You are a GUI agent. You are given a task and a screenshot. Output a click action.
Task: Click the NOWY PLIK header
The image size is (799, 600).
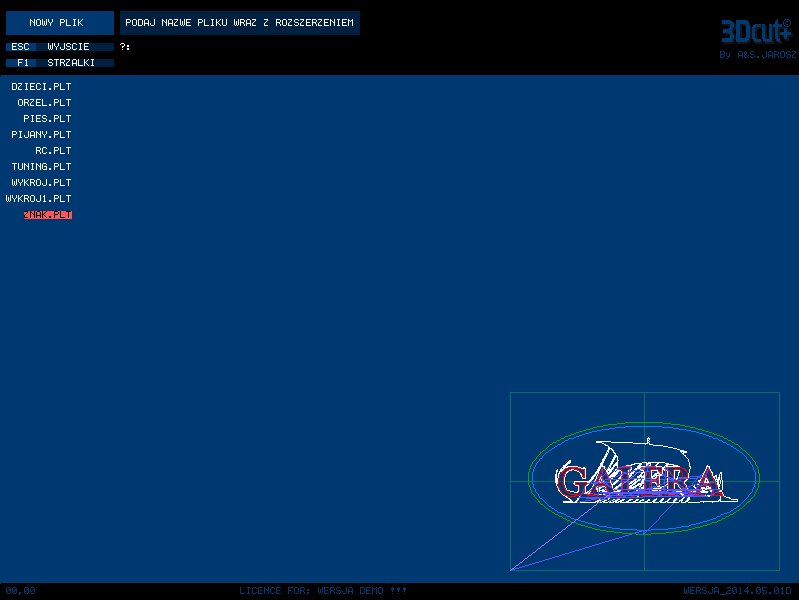pos(60,23)
